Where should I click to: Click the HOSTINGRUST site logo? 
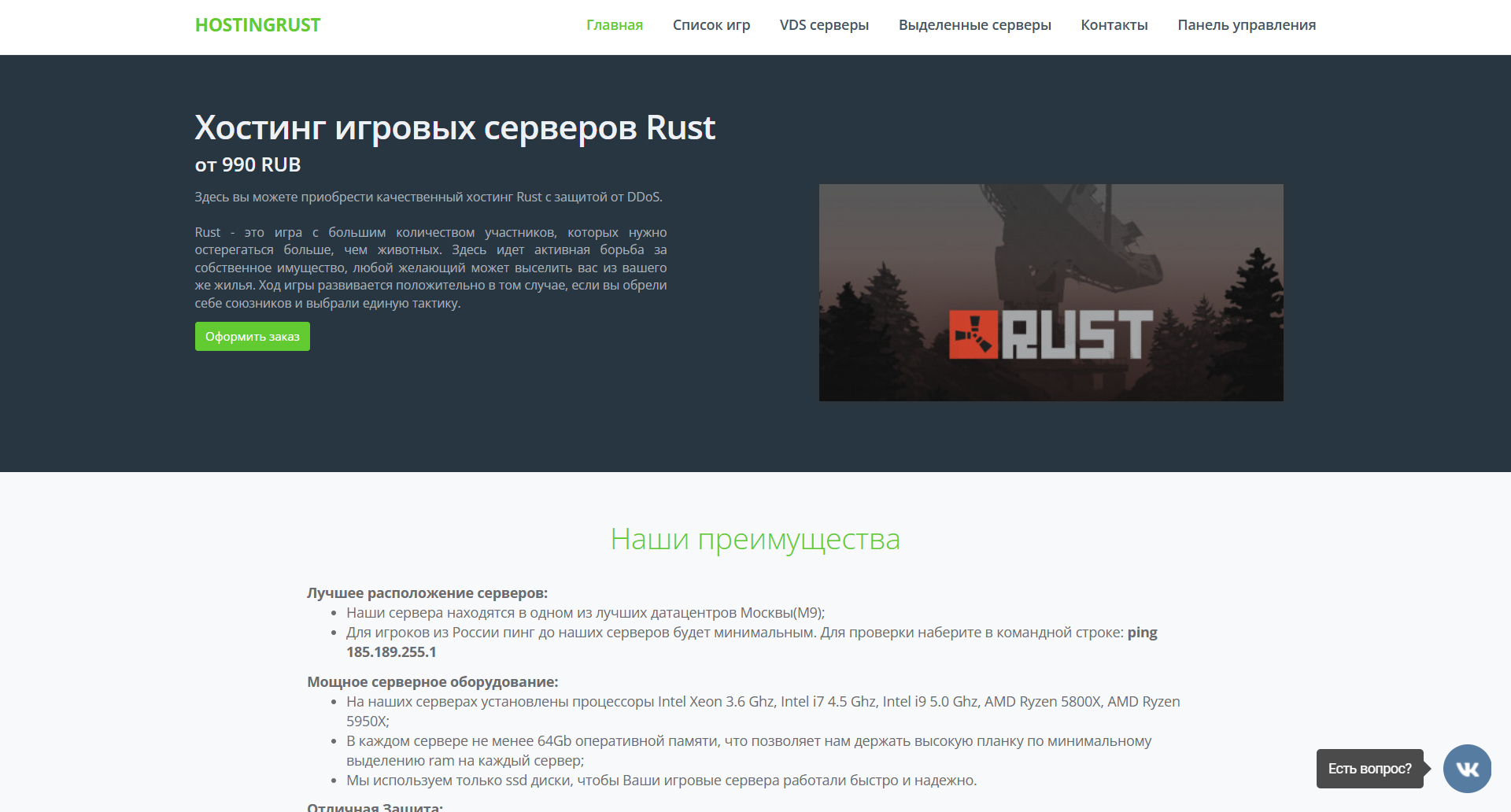pos(257,25)
